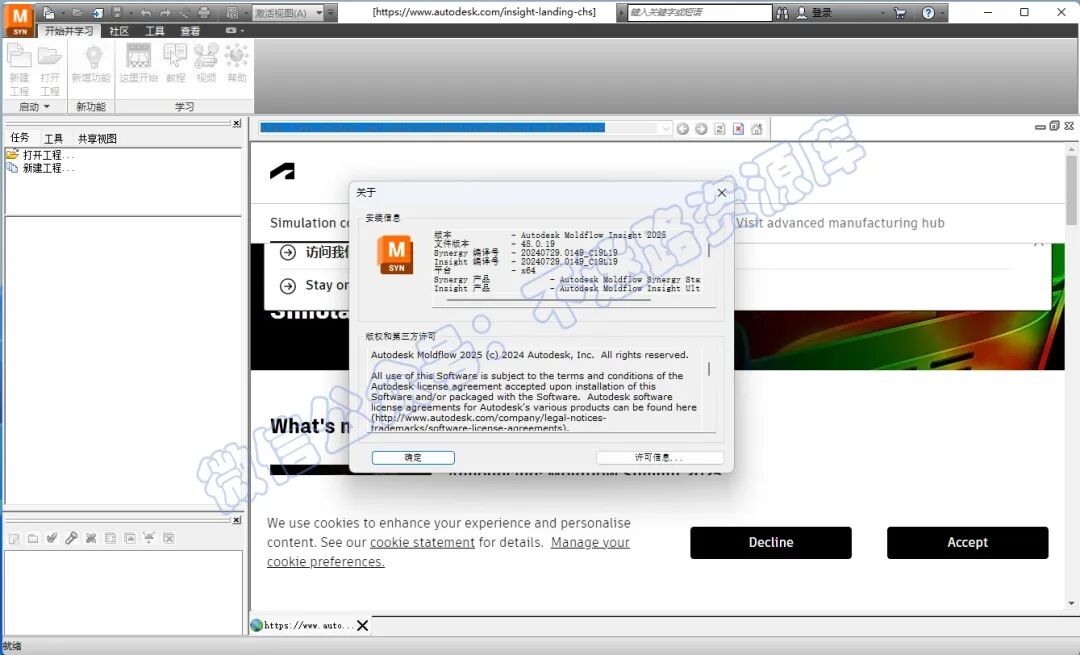This screenshot has height=655, width=1080.
Task: Click the crossed tools icon in lower panel toolbar
Action: (x=91, y=538)
